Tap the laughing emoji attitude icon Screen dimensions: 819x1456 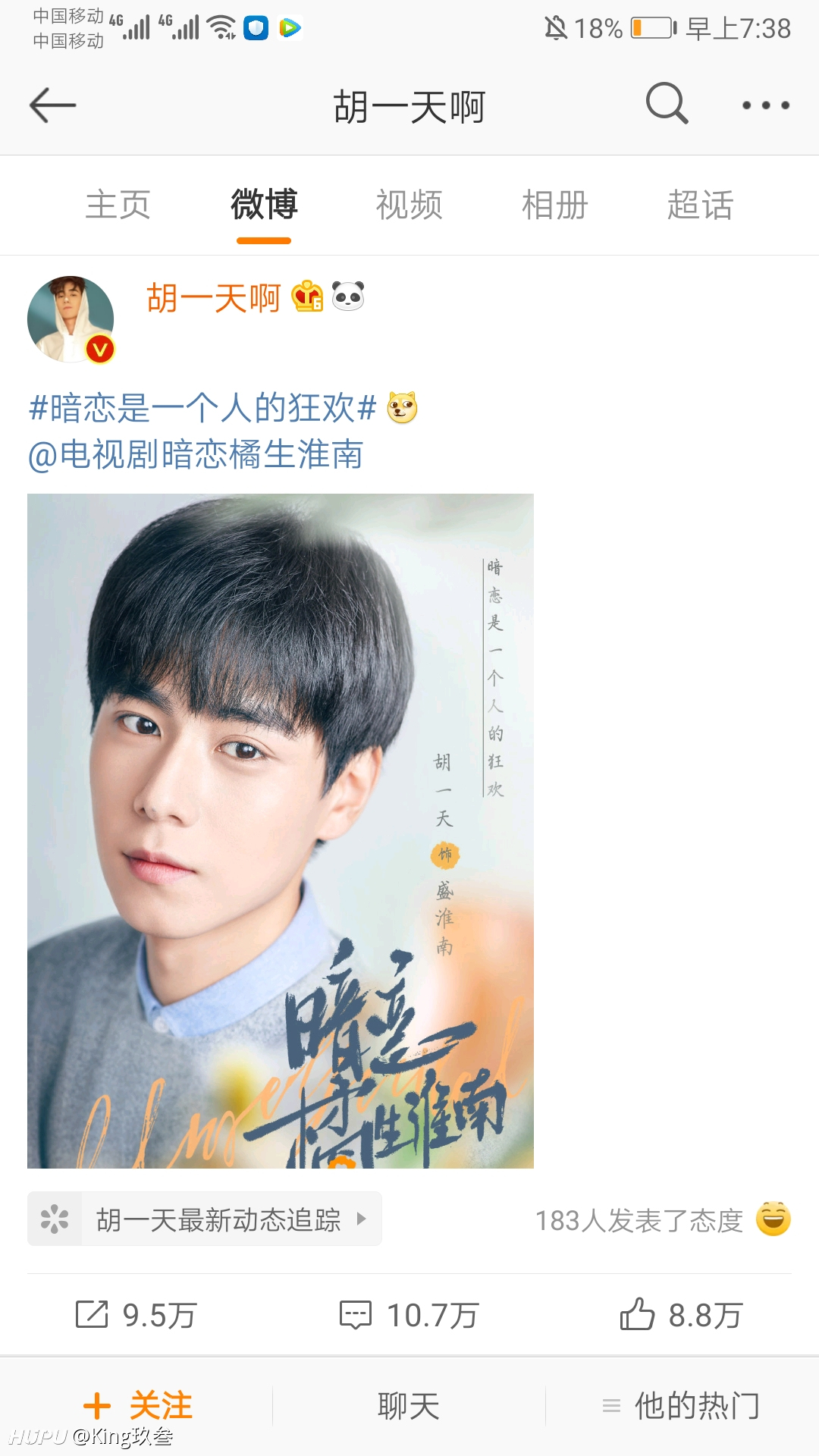click(x=773, y=1219)
